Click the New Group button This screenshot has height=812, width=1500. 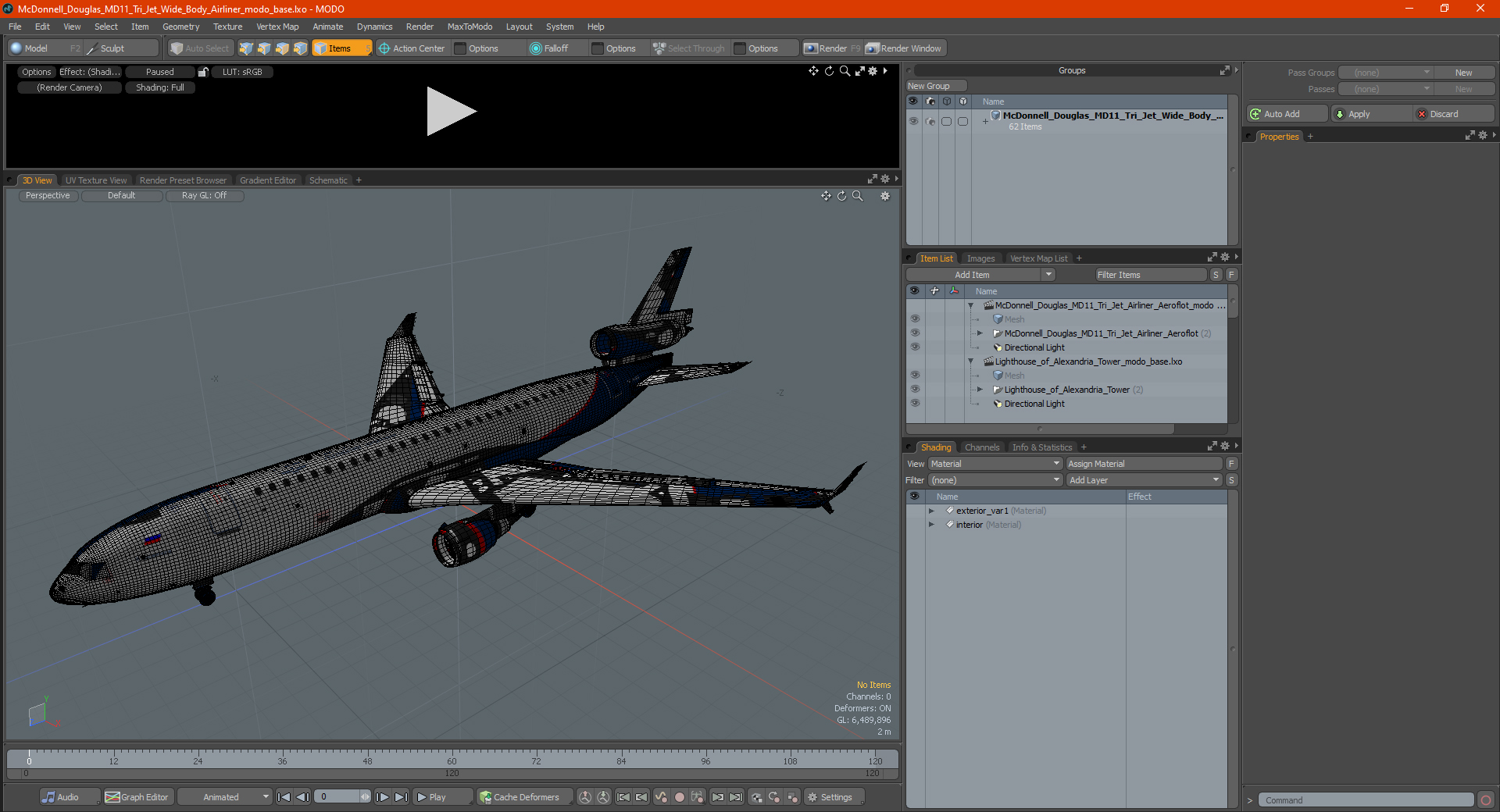[x=936, y=86]
